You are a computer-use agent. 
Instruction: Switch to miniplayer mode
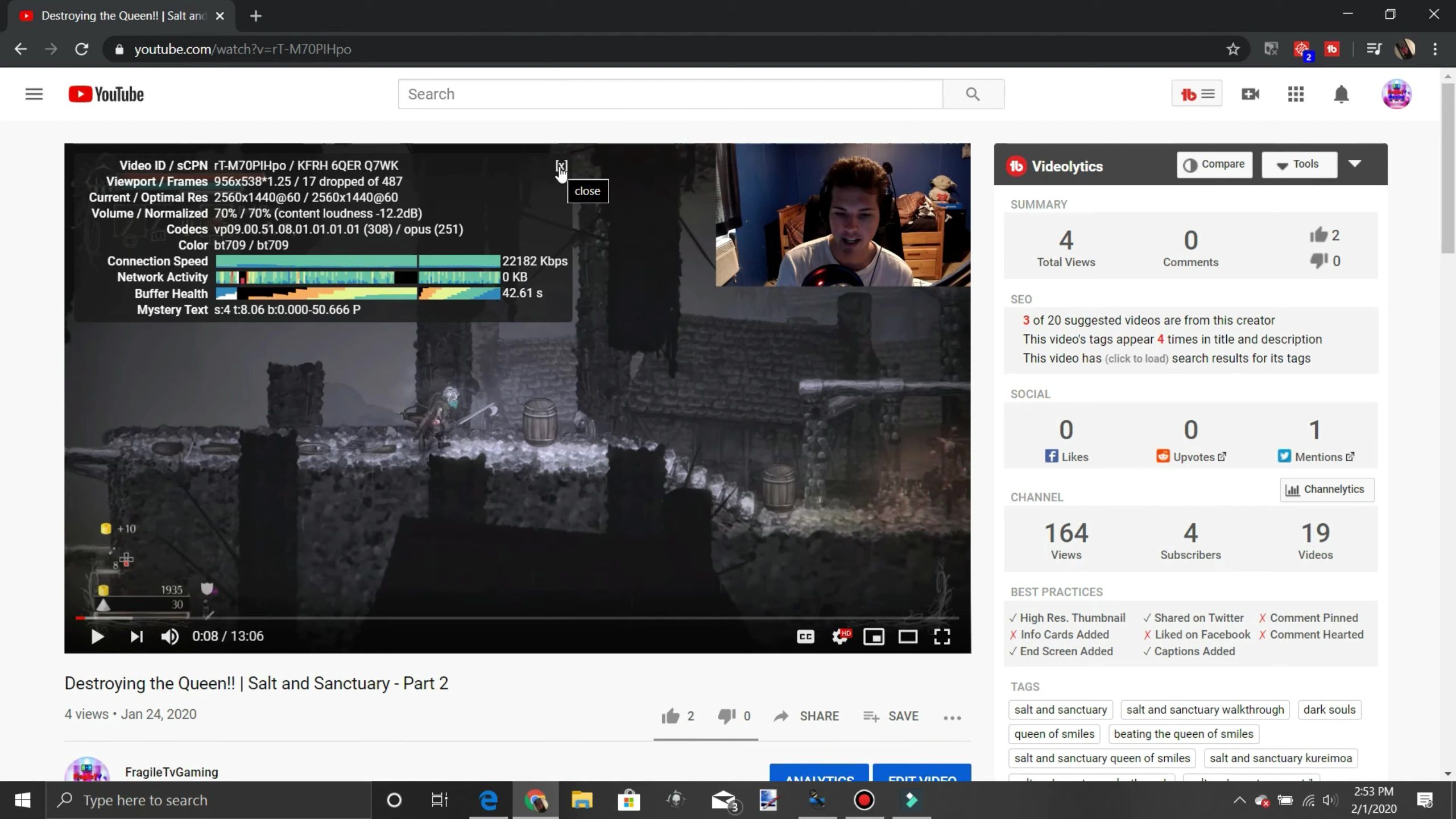tap(874, 636)
